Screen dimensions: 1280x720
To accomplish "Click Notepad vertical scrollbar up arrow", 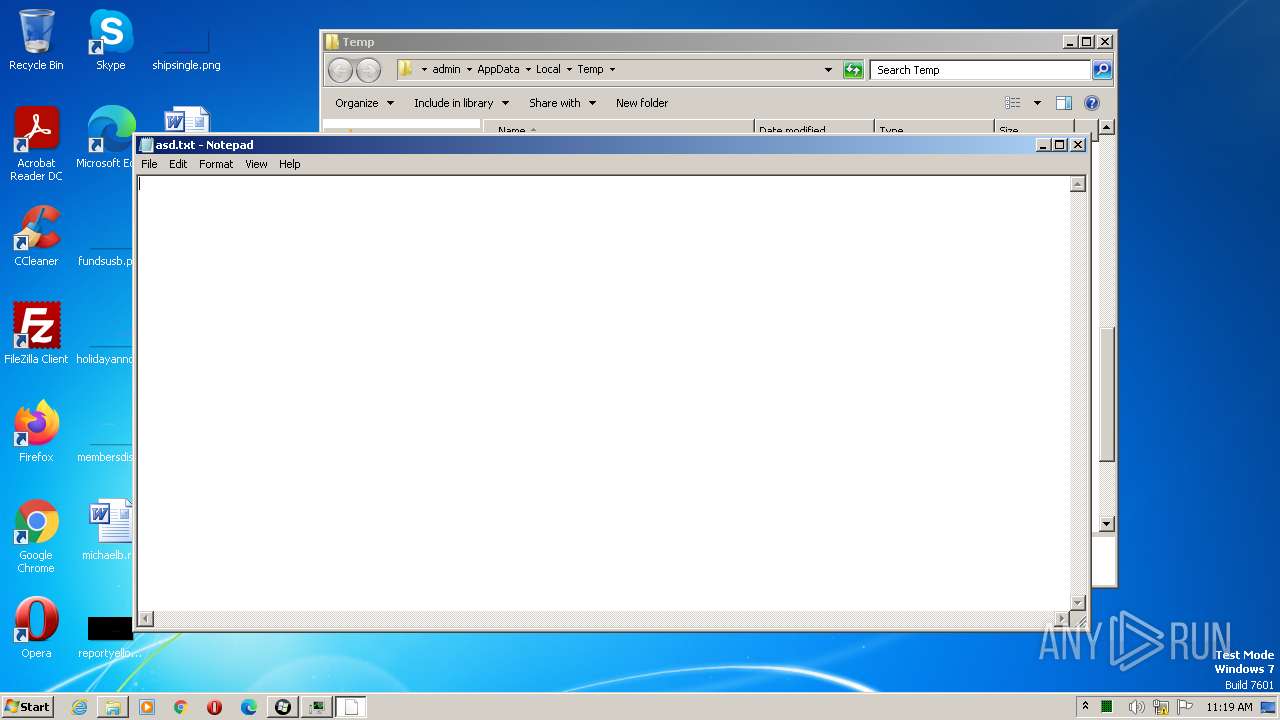I will 1078,184.
